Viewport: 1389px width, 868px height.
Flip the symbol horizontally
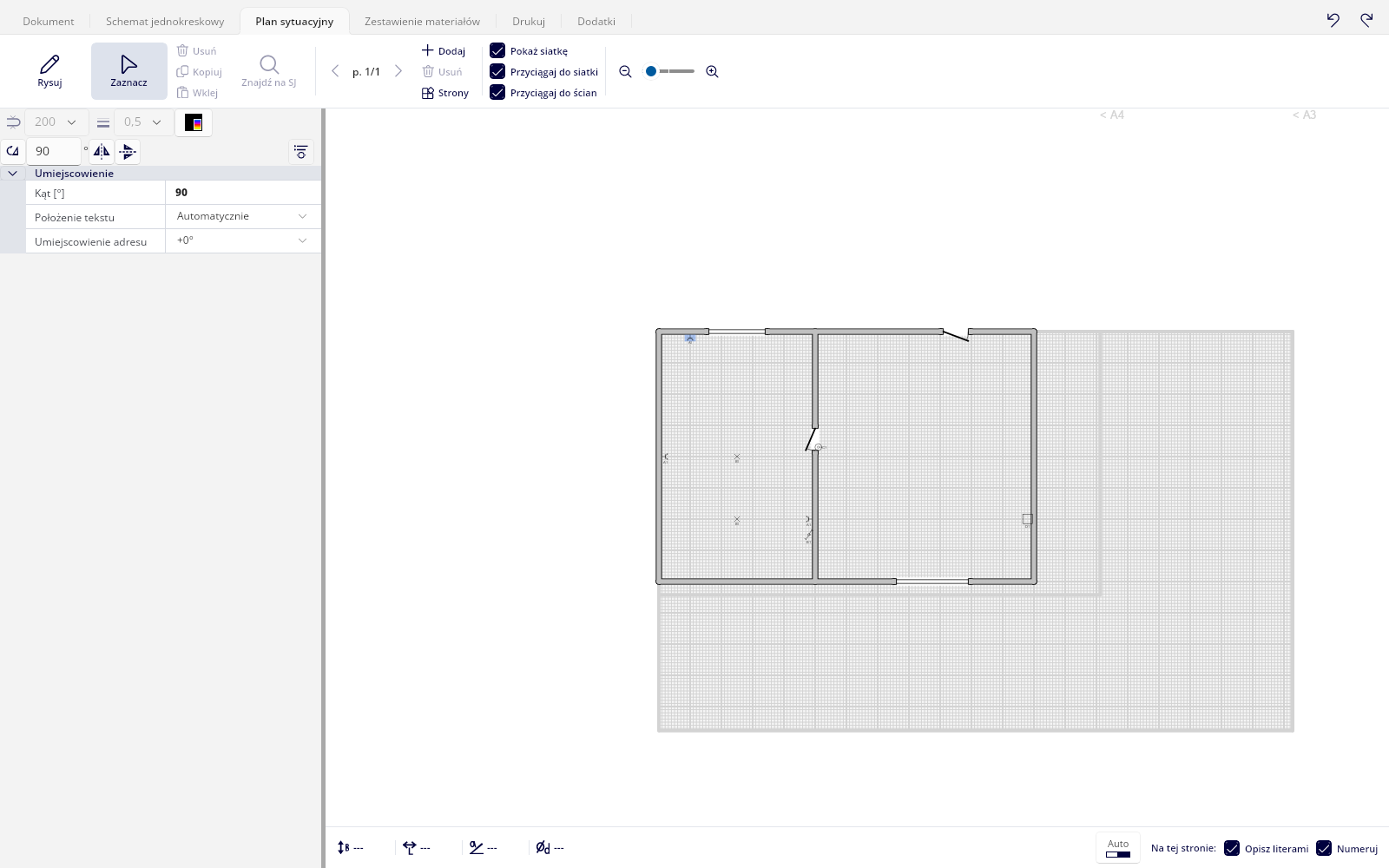click(102, 151)
